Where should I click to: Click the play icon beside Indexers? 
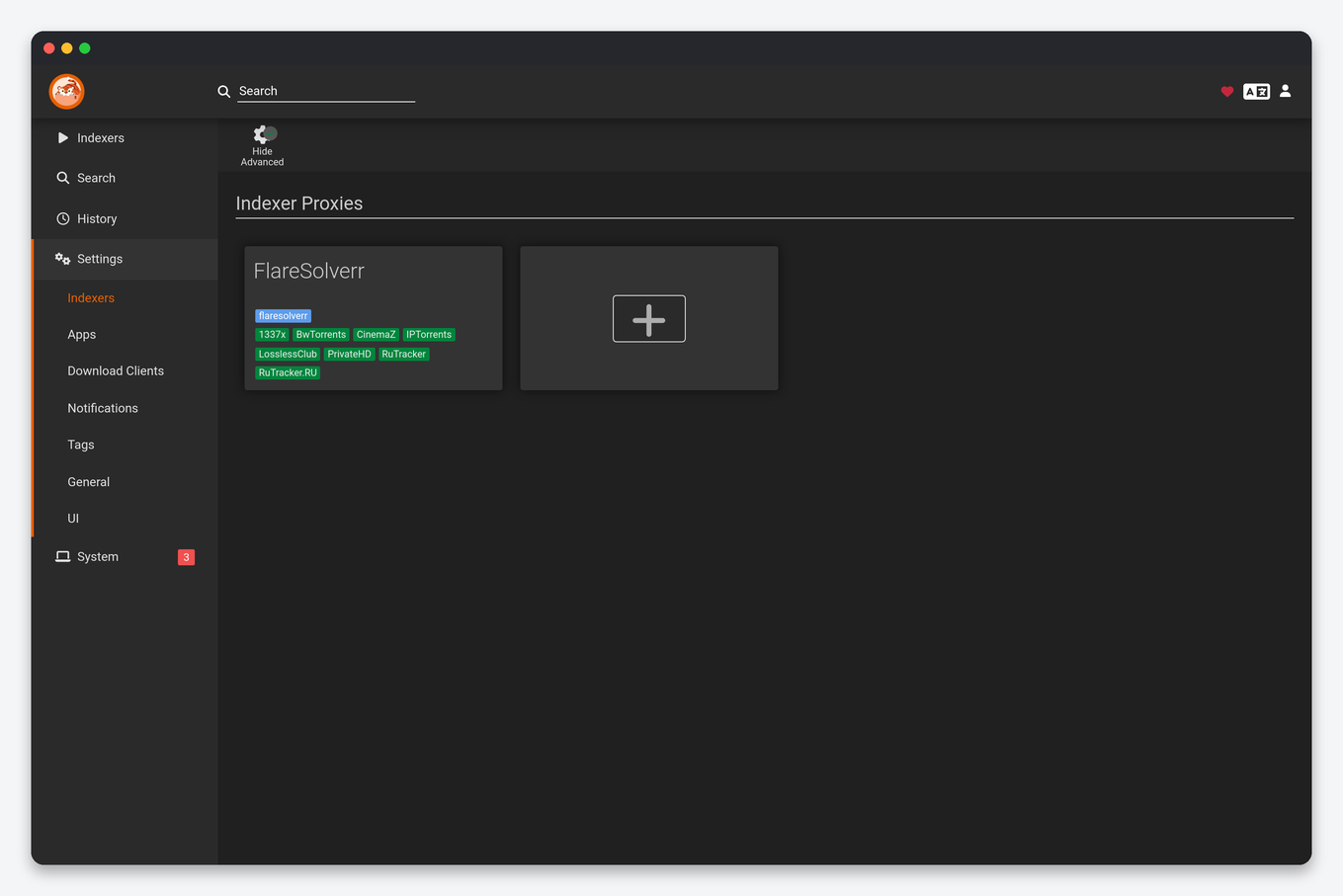click(x=63, y=138)
